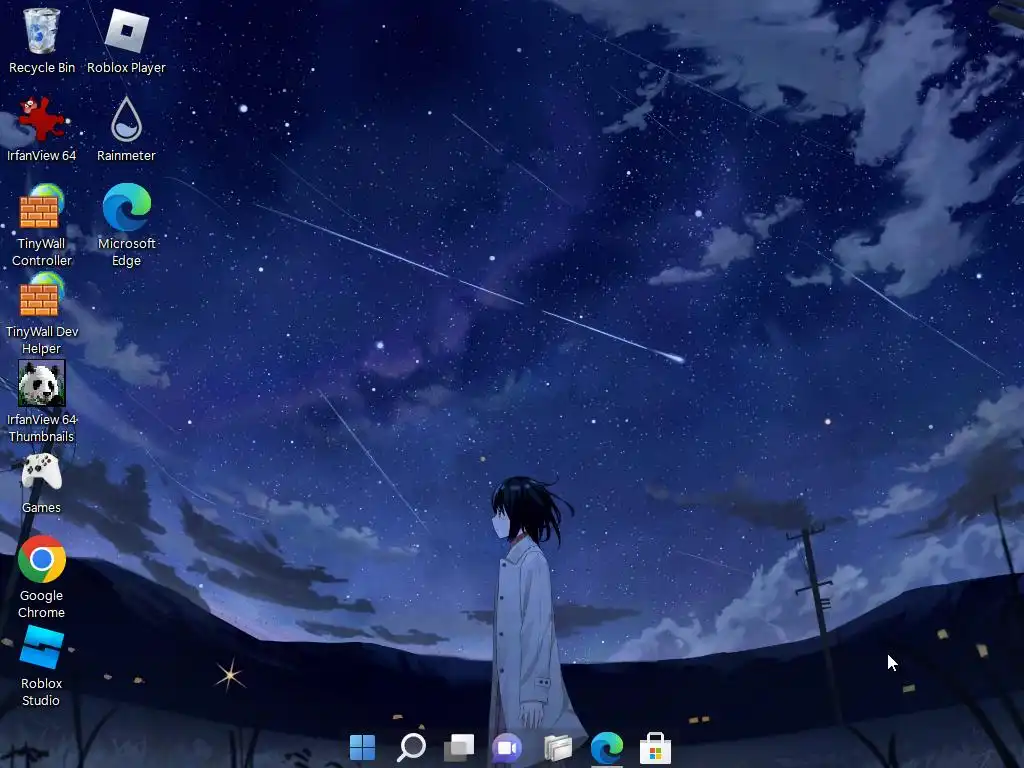Select the Microsoft Edge desktop shortcut
This screenshot has height=768, width=1024.
coord(127,225)
